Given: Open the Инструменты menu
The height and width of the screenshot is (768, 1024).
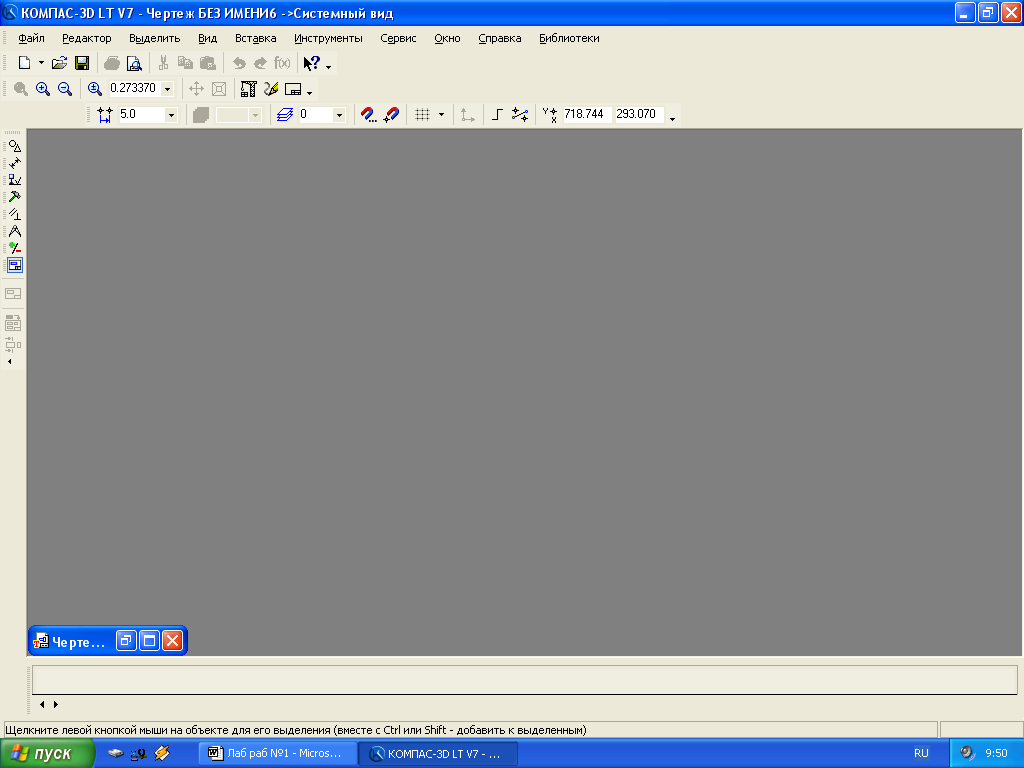Looking at the screenshot, I should click(328, 38).
